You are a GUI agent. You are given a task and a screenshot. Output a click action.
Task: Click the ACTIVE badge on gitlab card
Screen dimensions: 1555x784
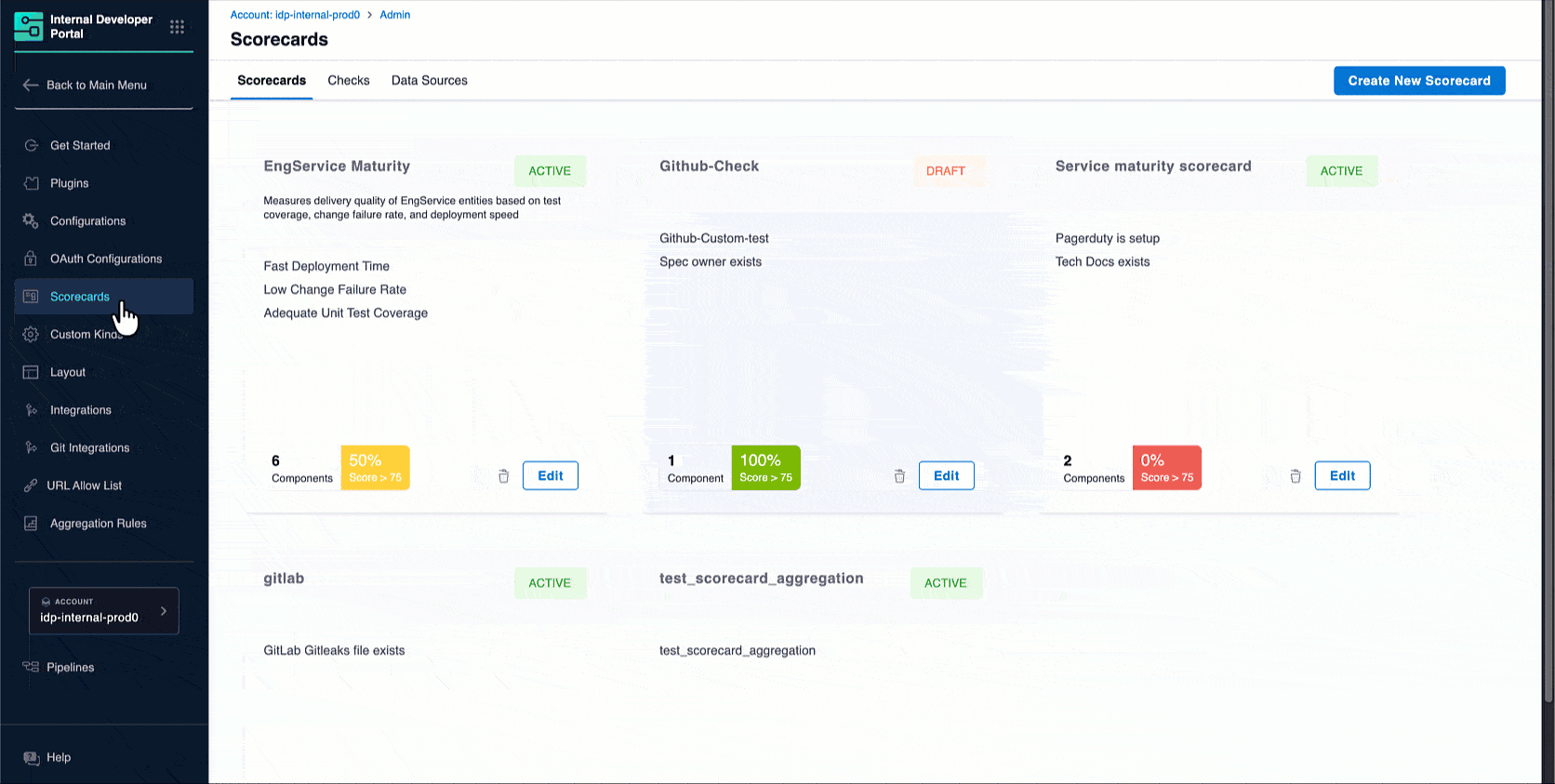550,583
